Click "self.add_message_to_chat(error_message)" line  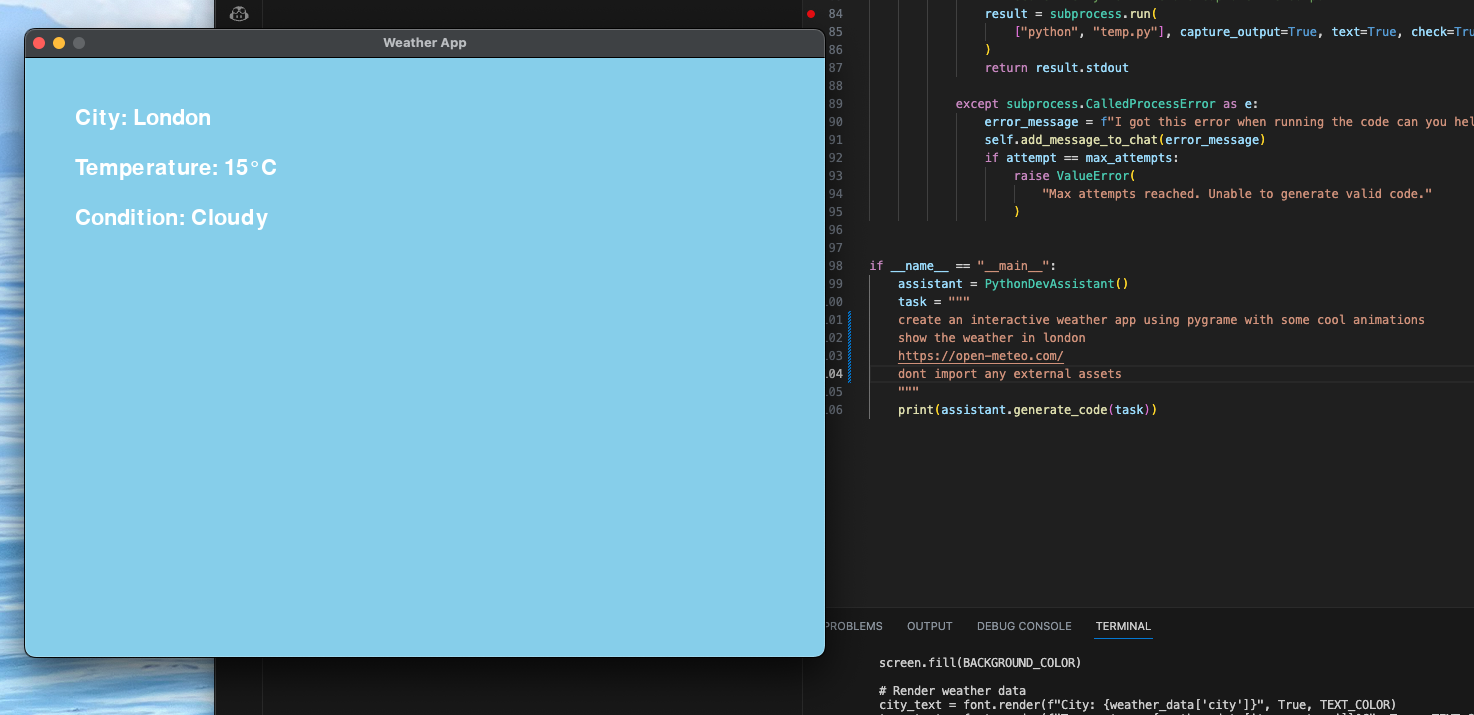[1125, 140]
